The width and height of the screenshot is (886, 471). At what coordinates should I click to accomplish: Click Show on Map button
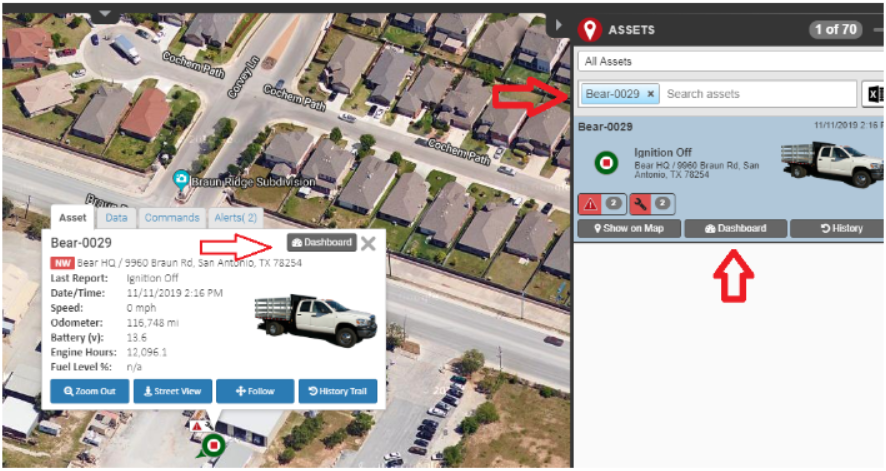(628, 229)
